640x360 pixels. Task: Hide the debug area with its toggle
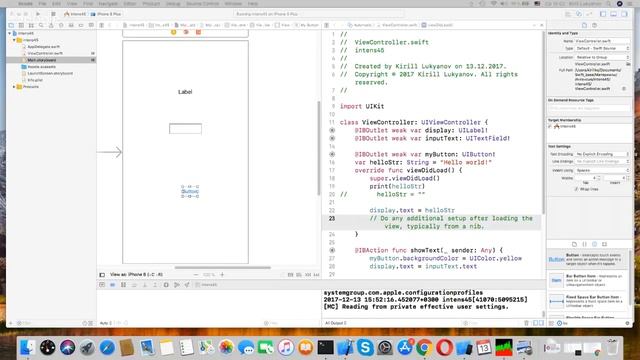tap(102, 285)
